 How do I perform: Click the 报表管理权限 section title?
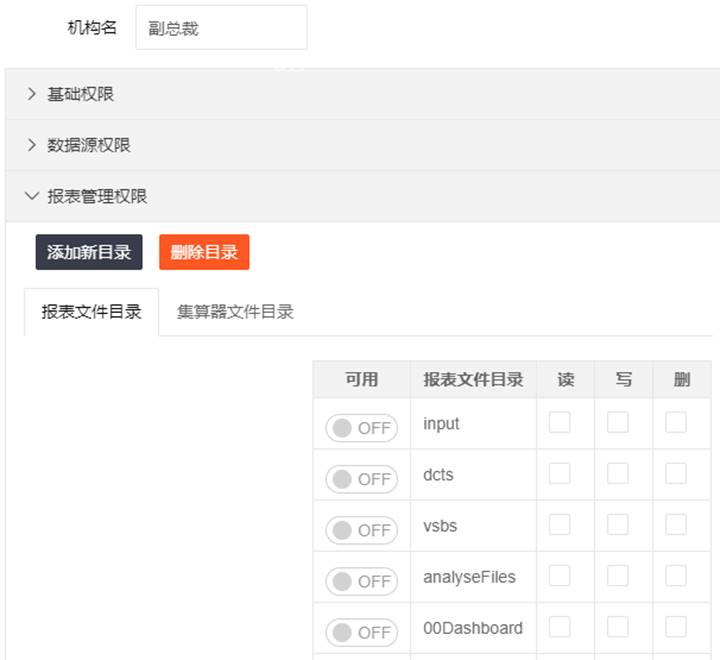(x=97, y=196)
